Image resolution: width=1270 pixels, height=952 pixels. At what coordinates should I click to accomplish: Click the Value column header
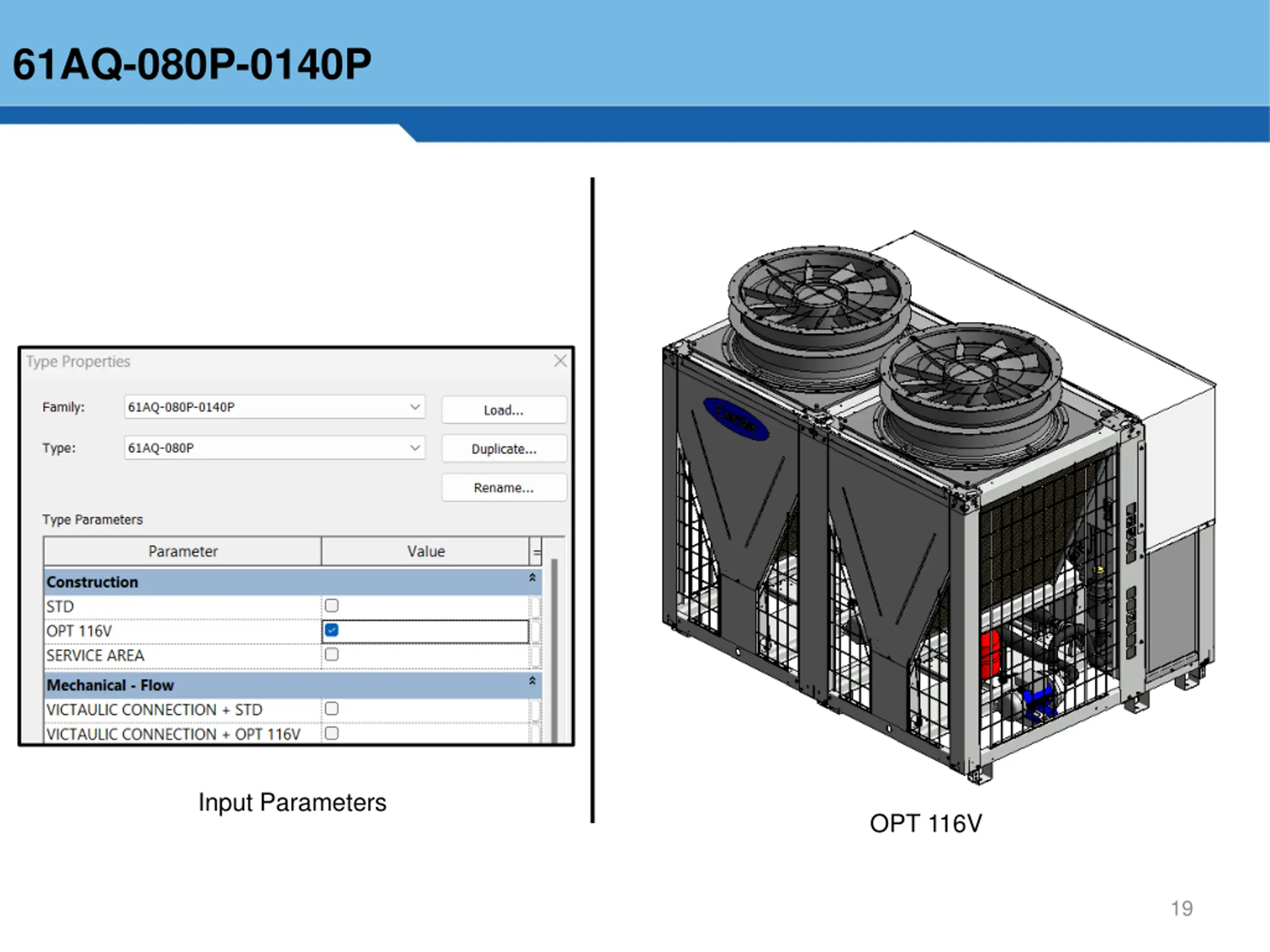(x=426, y=551)
